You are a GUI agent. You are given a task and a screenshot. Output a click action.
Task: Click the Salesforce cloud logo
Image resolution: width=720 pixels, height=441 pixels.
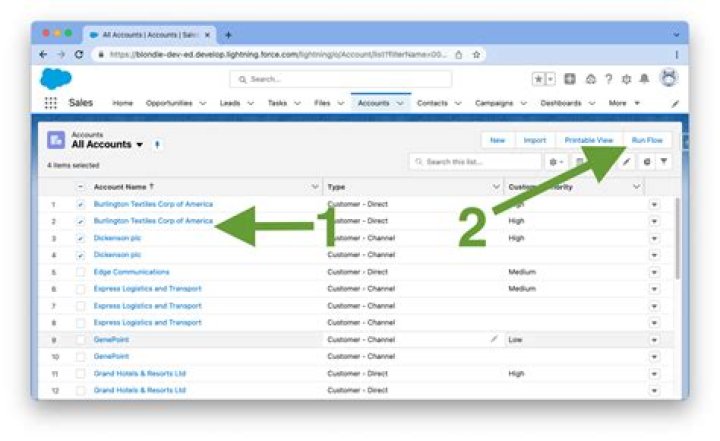(x=56, y=79)
